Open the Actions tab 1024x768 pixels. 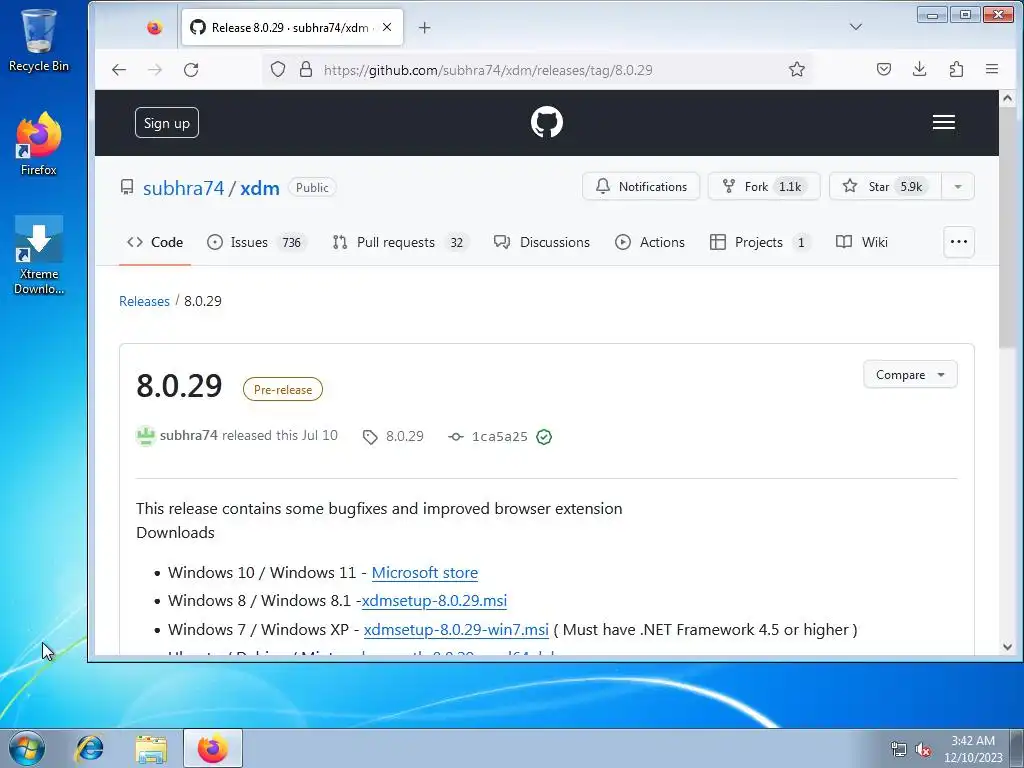click(x=650, y=242)
